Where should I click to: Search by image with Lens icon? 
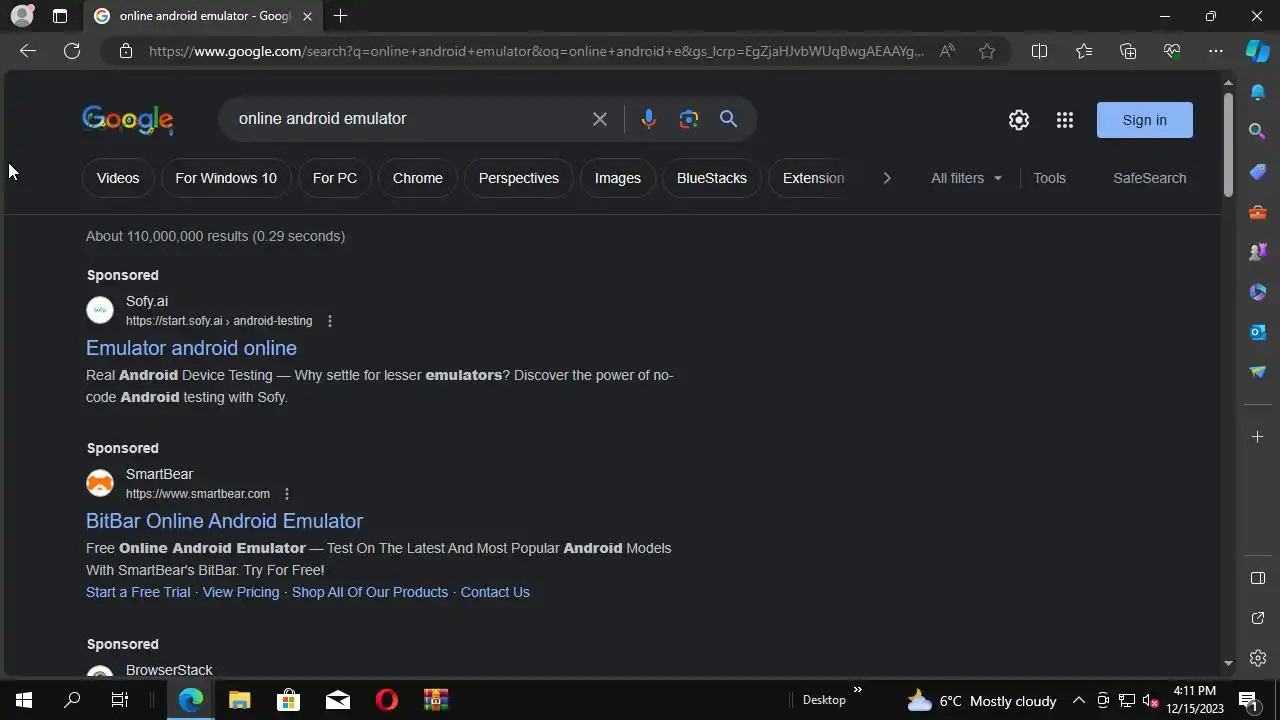pos(689,119)
